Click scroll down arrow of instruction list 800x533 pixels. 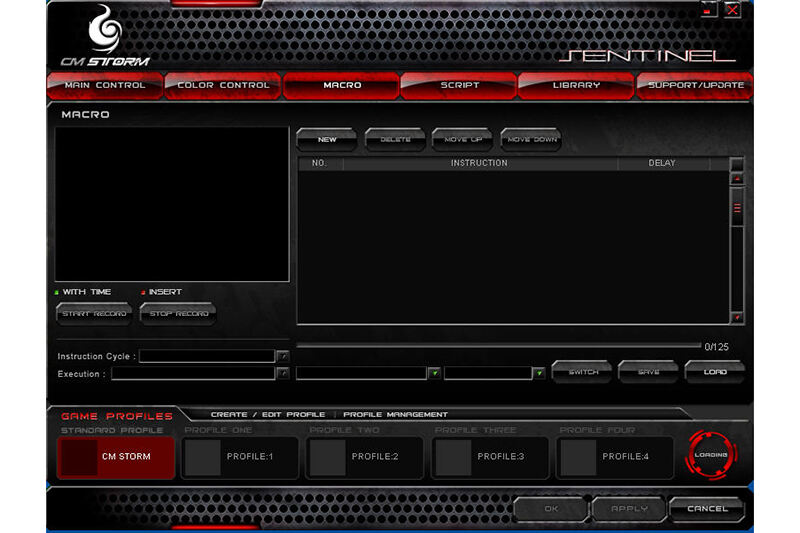coord(737,317)
